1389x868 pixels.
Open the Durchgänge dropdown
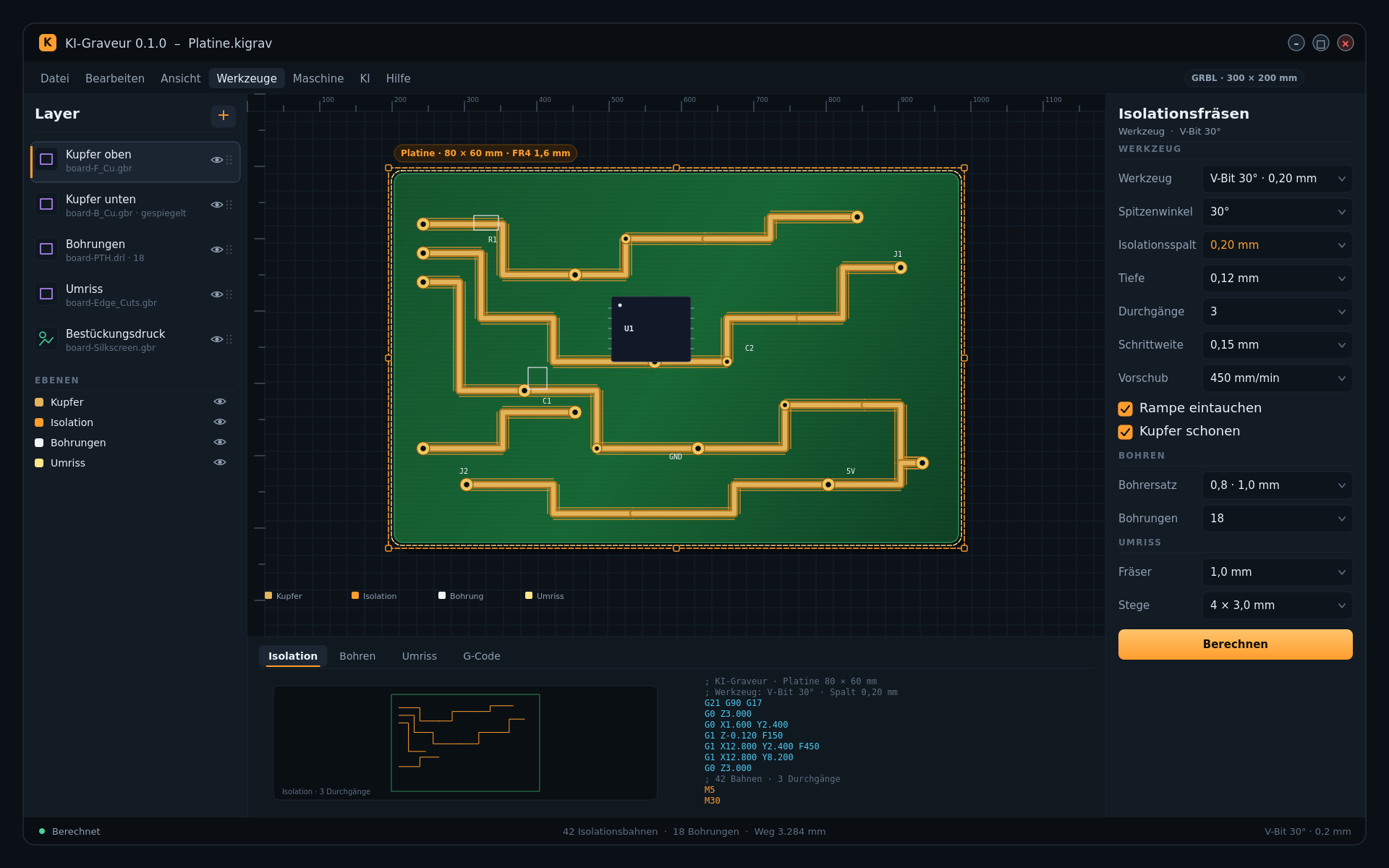pos(1277,312)
